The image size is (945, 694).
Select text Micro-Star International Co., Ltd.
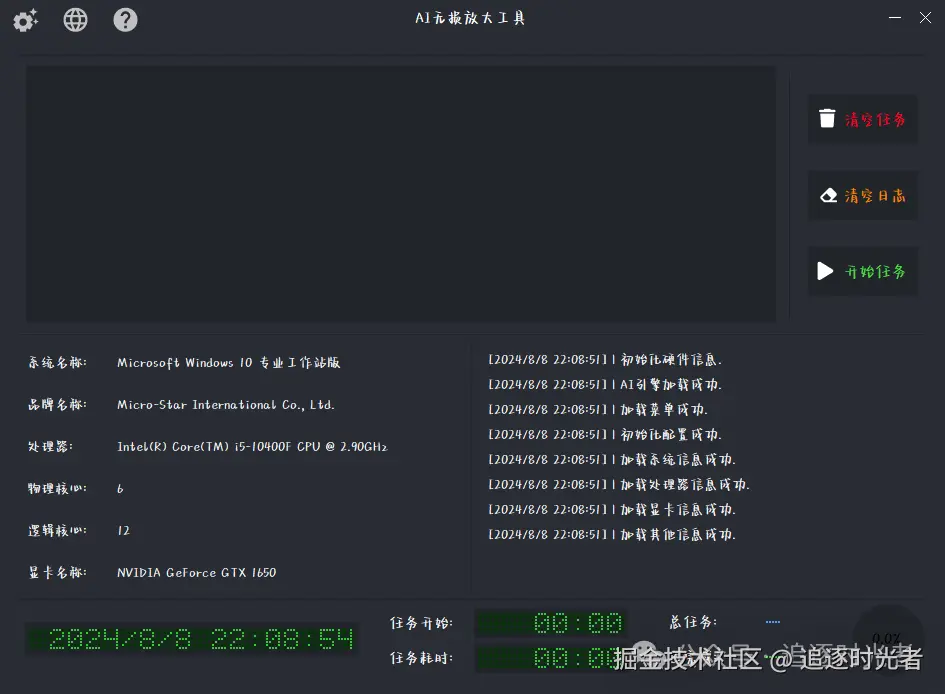tap(225, 405)
